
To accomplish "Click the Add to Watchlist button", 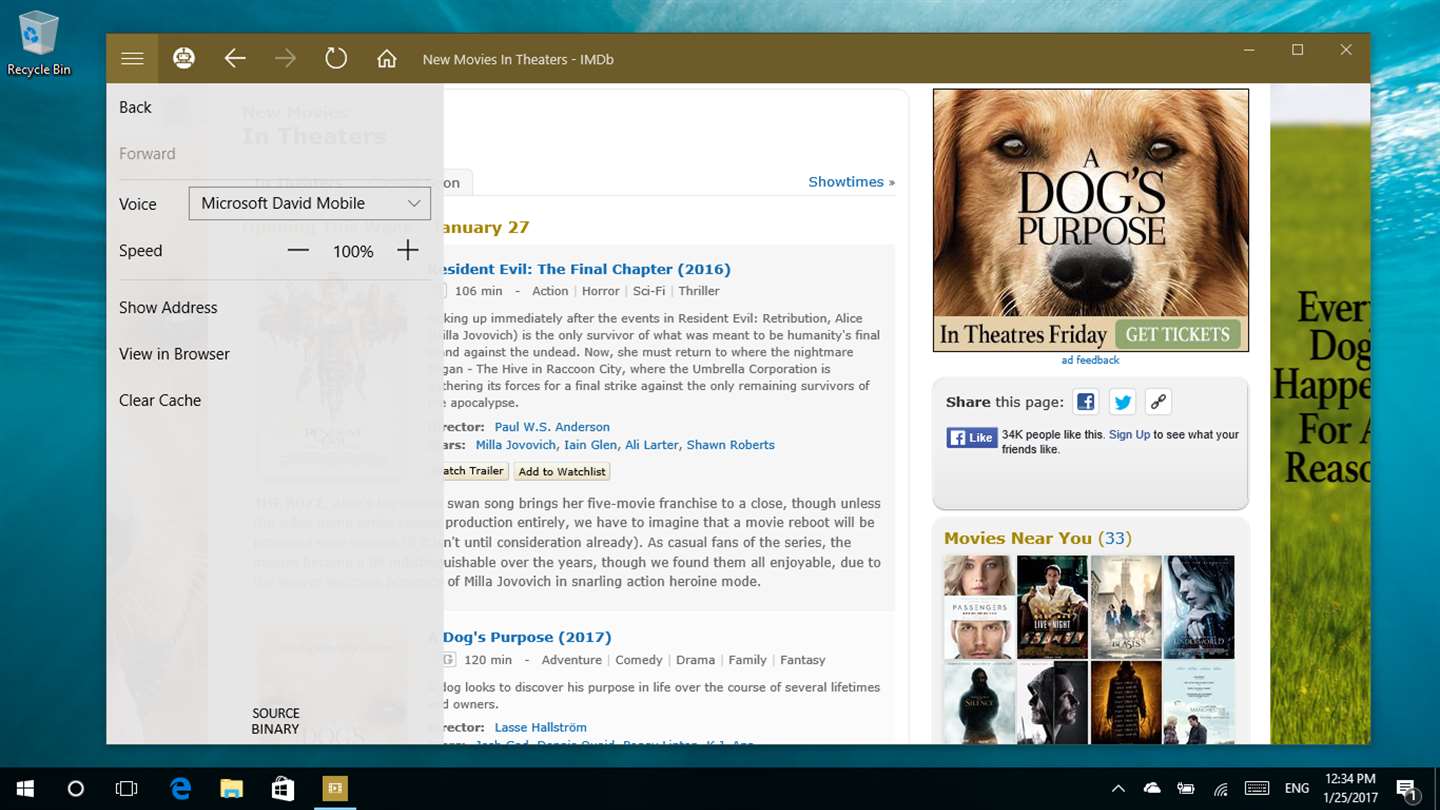I will pyautogui.click(x=562, y=471).
